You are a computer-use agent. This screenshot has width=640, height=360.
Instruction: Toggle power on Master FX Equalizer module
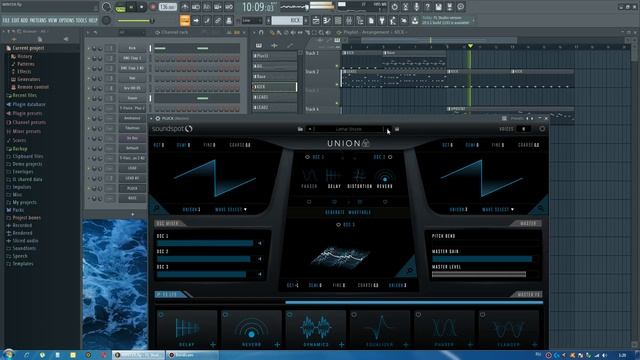(354, 315)
